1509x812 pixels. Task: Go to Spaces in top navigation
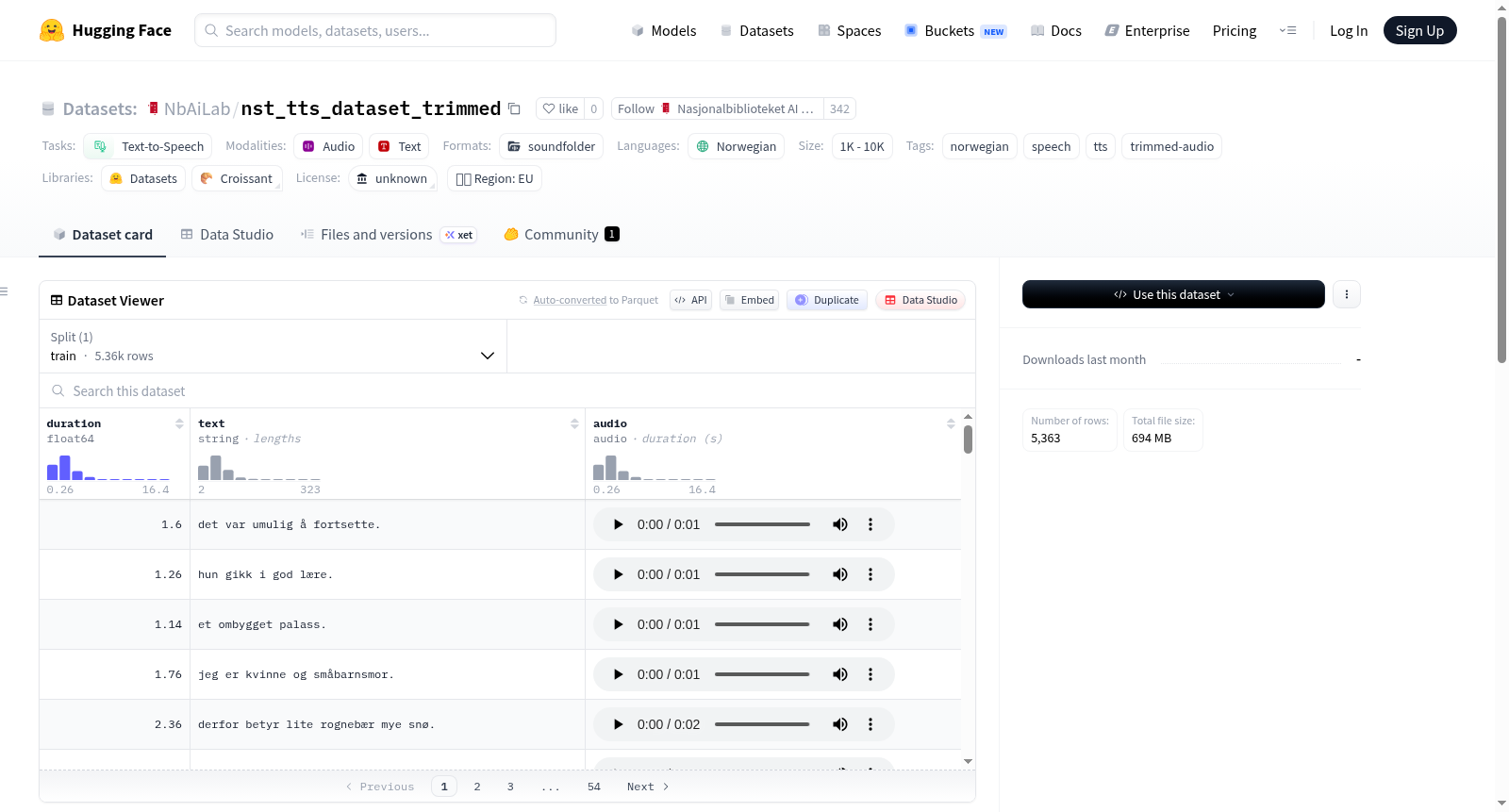[x=849, y=31]
